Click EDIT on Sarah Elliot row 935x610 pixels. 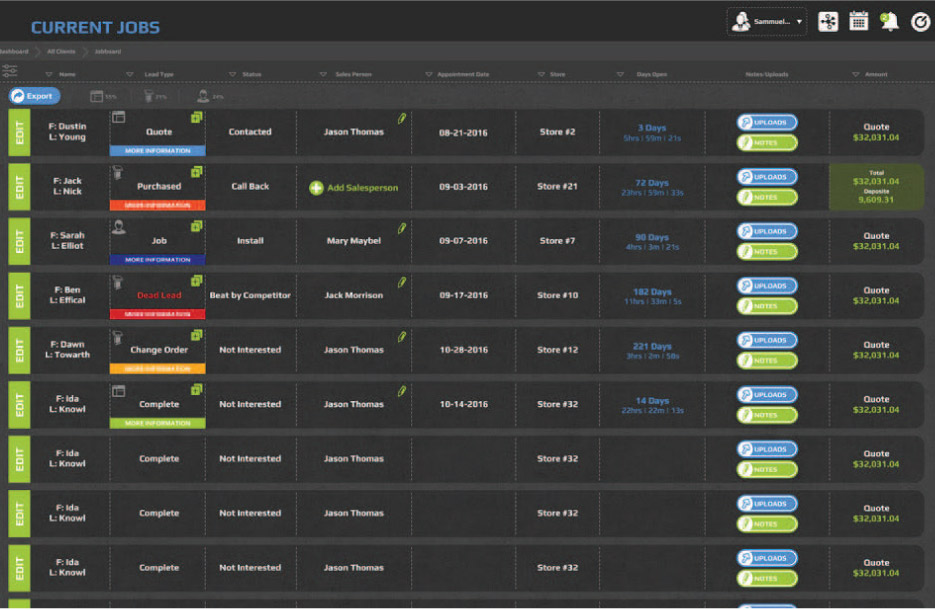(x=19, y=241)
